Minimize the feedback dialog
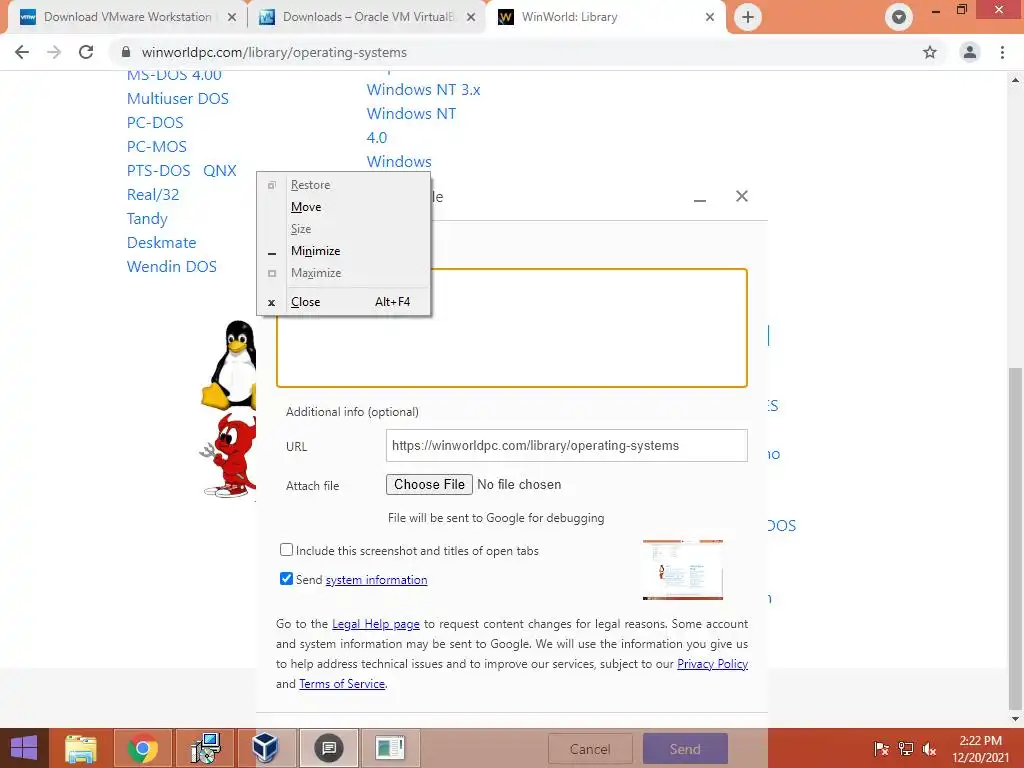This screenshot has height=768, width=1024. point(699,197)
